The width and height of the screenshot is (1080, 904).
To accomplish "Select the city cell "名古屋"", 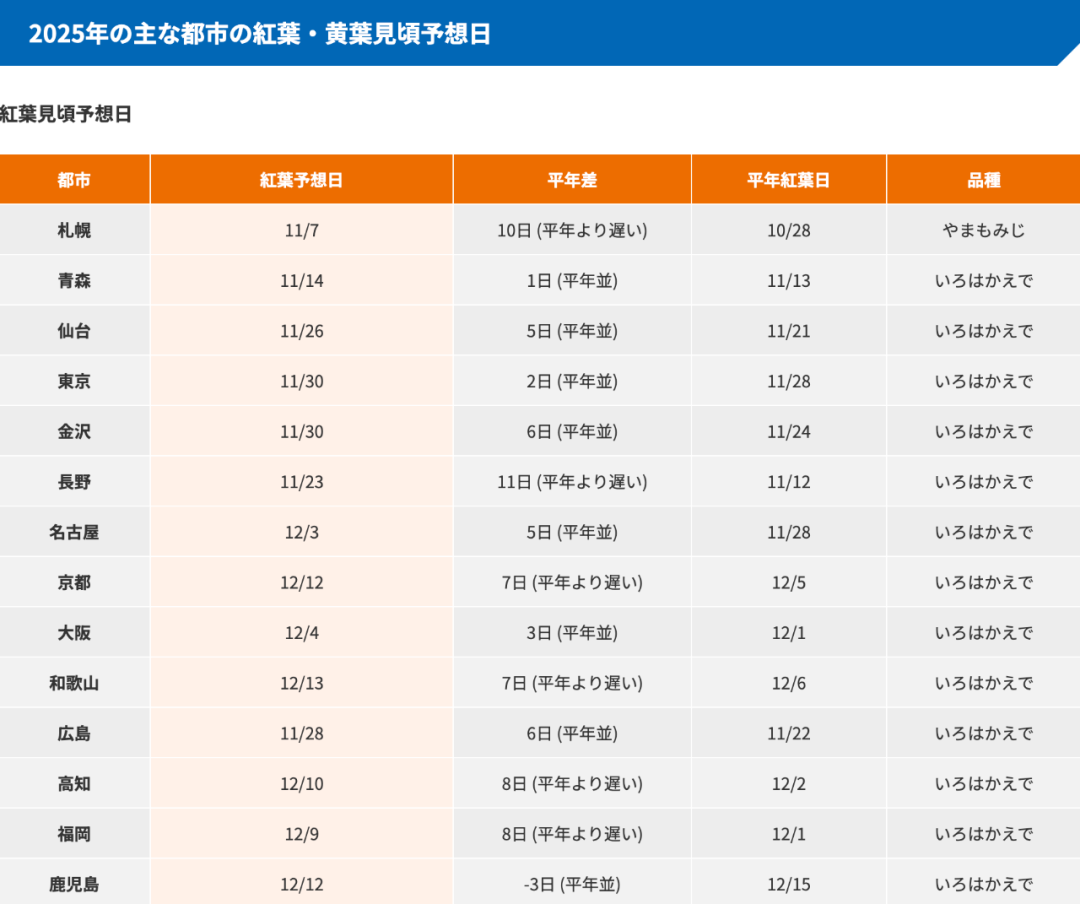I will pyautogui.click(x=74, y=532).
